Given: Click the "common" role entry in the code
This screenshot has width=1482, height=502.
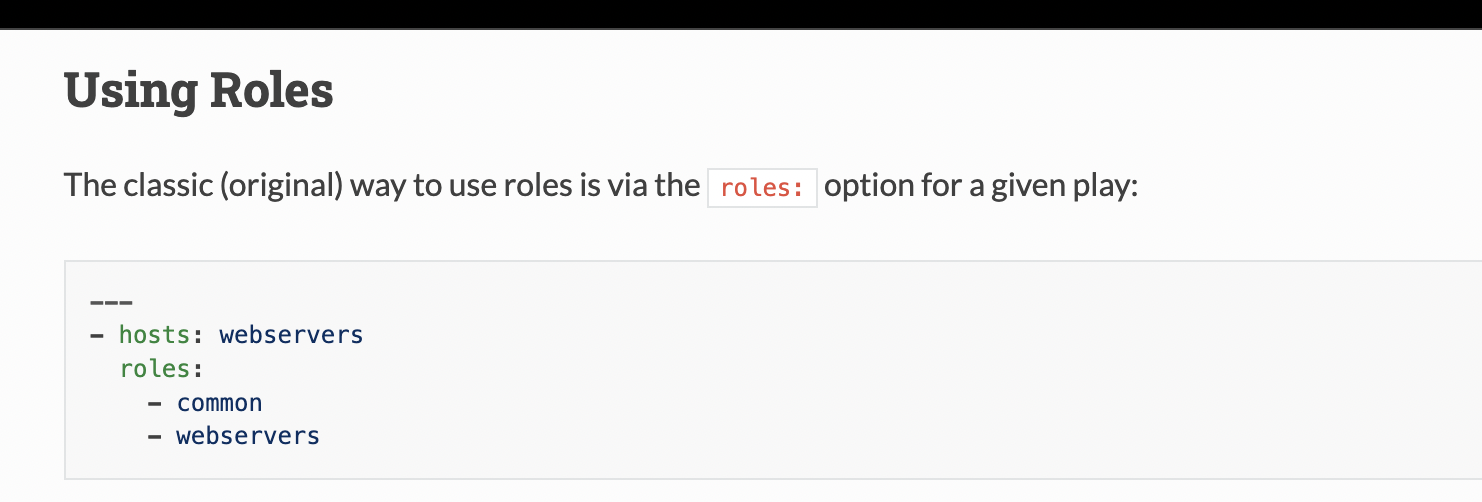Looking at the screenshot, I should [219, 402].
